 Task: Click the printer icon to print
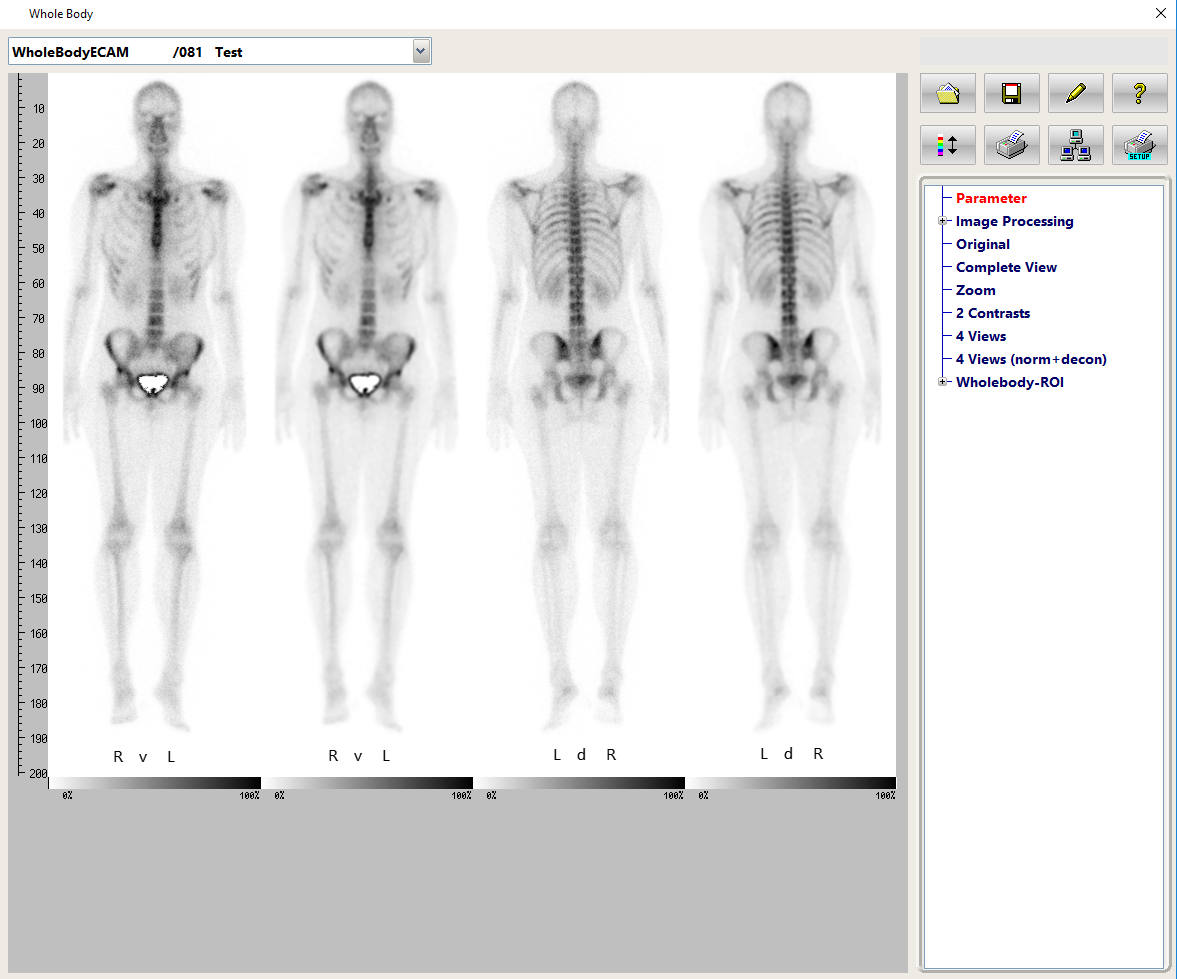click(1011, 145)
